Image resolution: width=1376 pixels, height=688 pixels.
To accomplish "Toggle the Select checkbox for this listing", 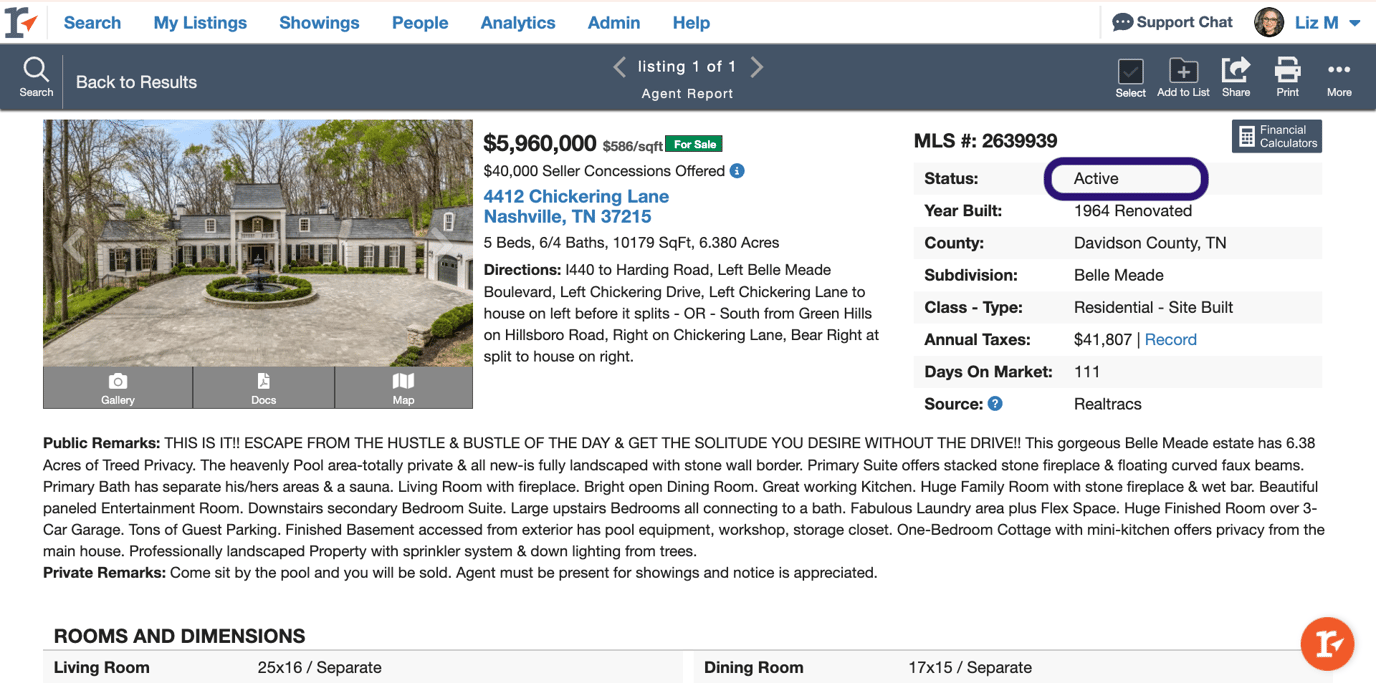I will tap(1131, 73).
